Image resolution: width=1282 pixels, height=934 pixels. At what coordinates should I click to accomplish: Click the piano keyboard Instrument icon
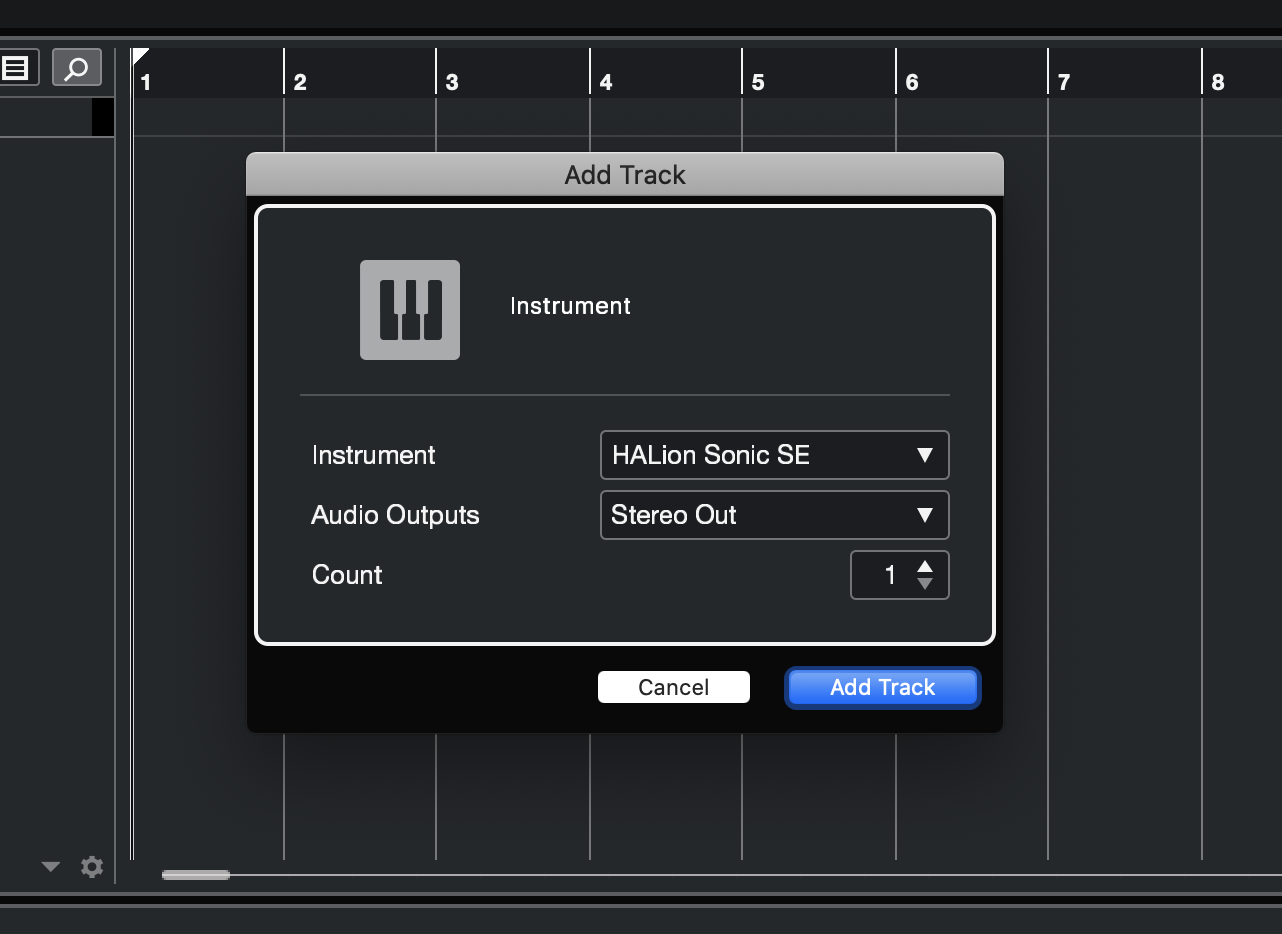(410, 310)
